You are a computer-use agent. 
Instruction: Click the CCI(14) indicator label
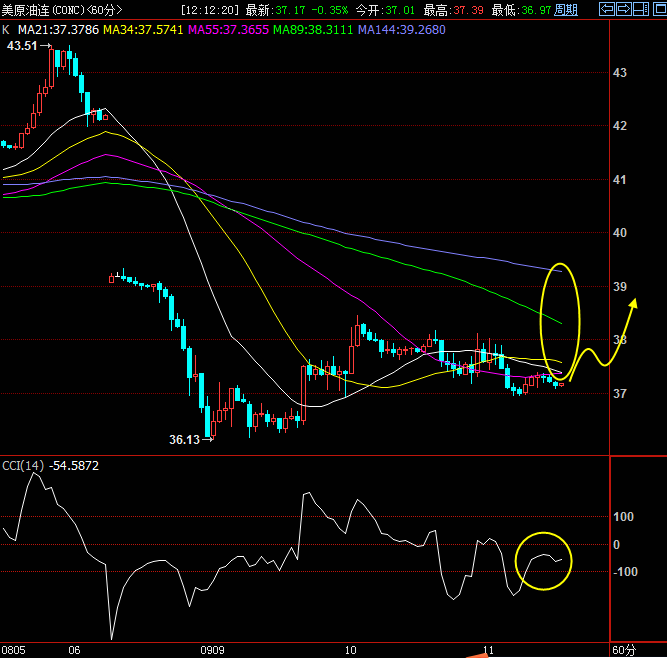click(x=23, y=466)
